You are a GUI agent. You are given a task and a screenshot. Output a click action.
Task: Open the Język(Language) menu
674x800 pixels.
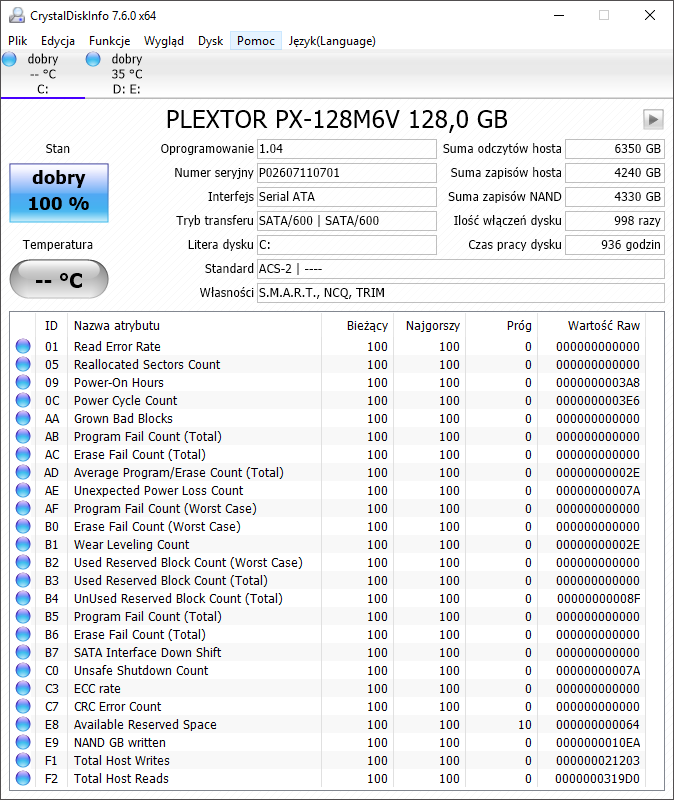[x=332, y=41]
